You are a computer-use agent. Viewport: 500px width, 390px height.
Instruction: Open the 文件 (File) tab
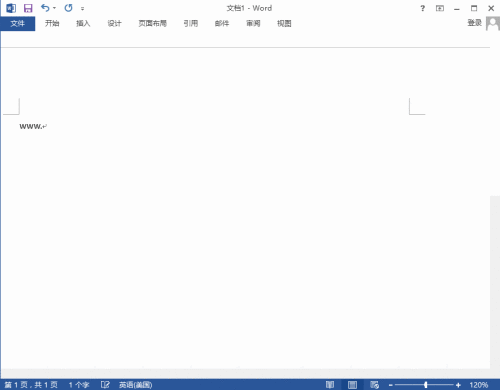click(18, 23)
